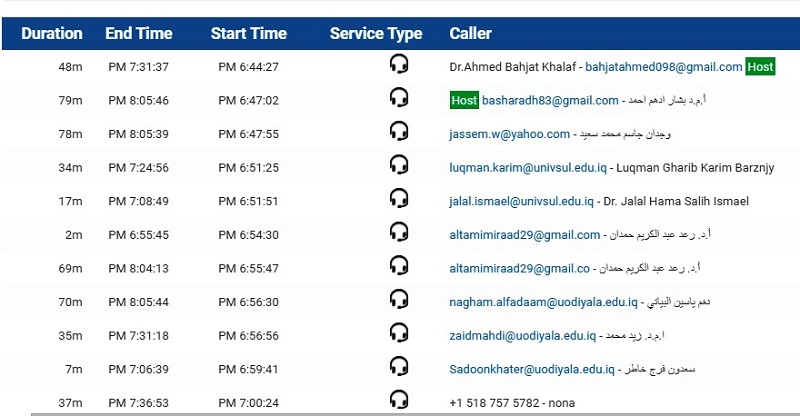800x416 pixels.
Task: Sort by End Time column header
Action: coord(139,34)
